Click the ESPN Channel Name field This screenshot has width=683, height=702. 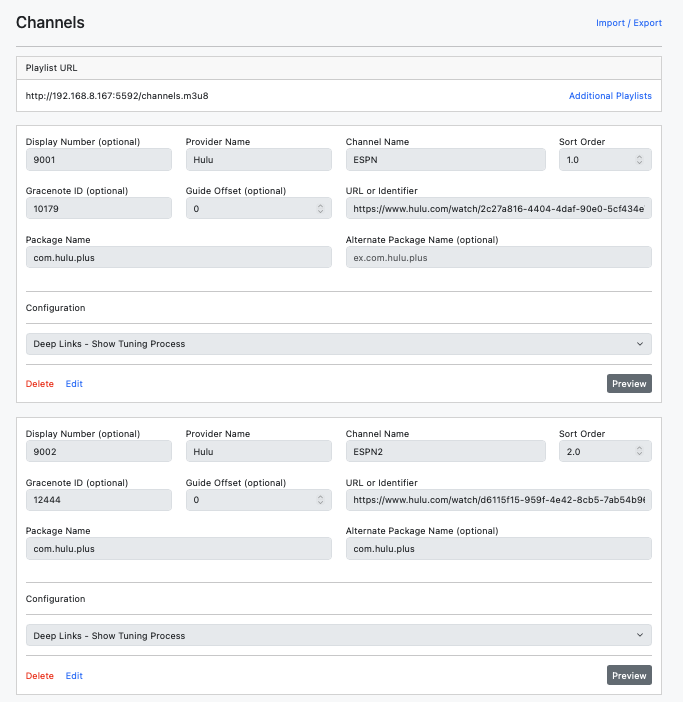tap(445, 160)
